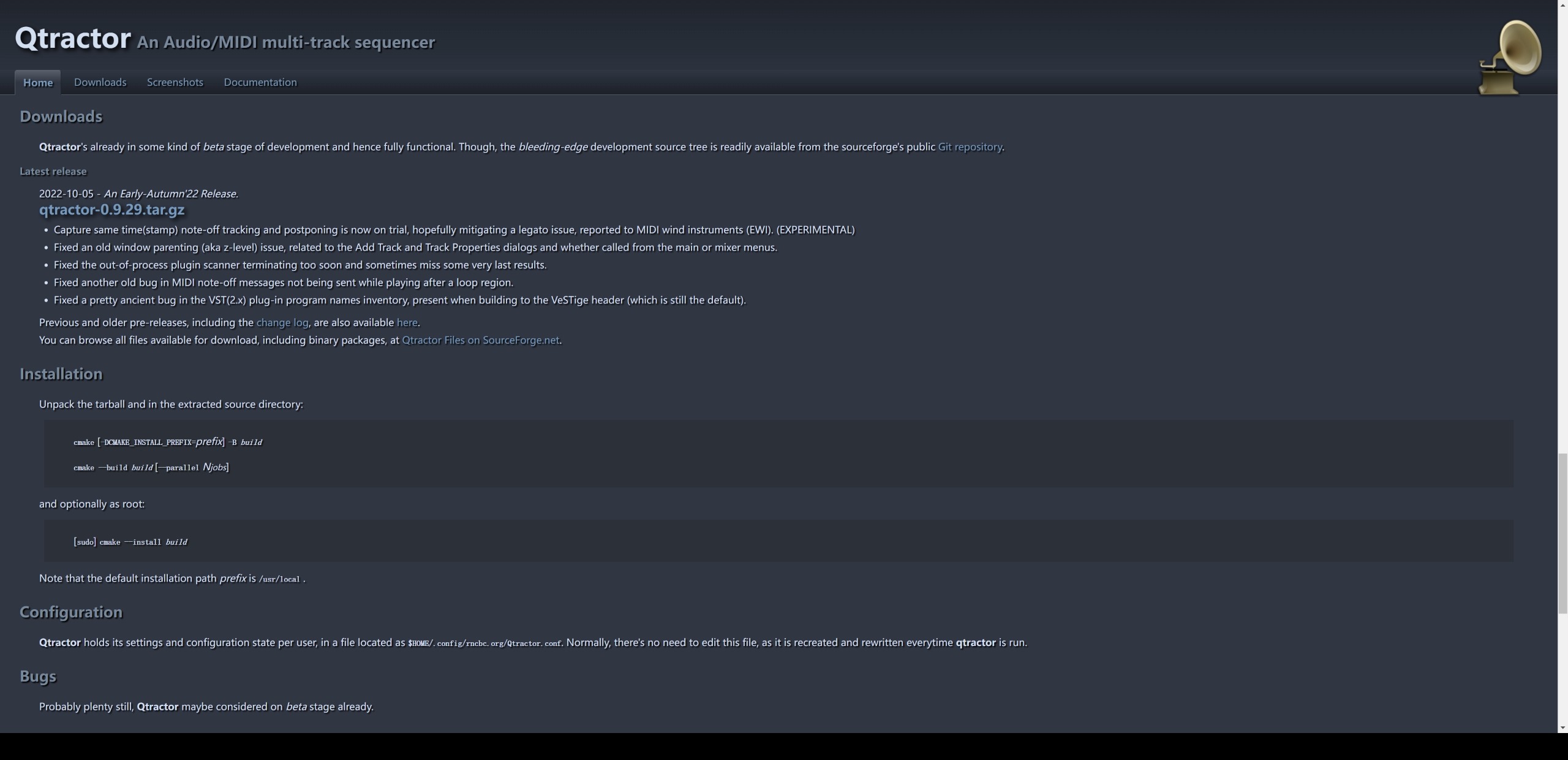
Task: Open the Screenshots tab
Action: [175, 82]
